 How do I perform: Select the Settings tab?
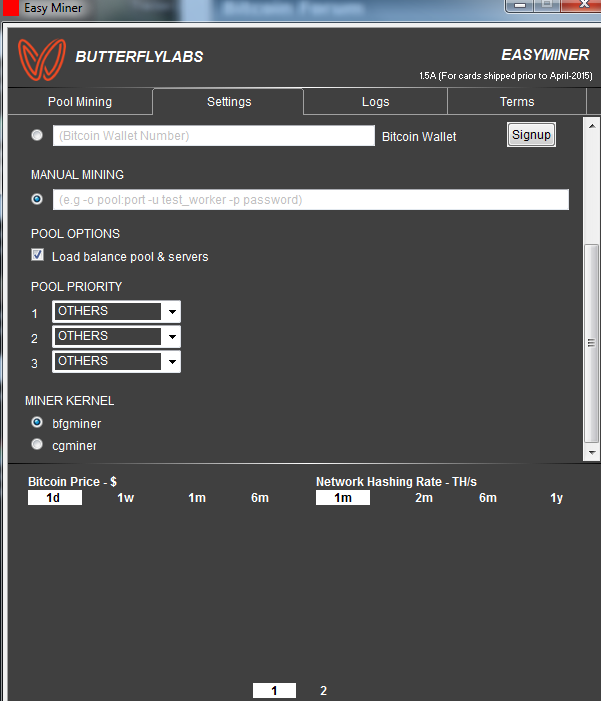(x=229, y=101)
